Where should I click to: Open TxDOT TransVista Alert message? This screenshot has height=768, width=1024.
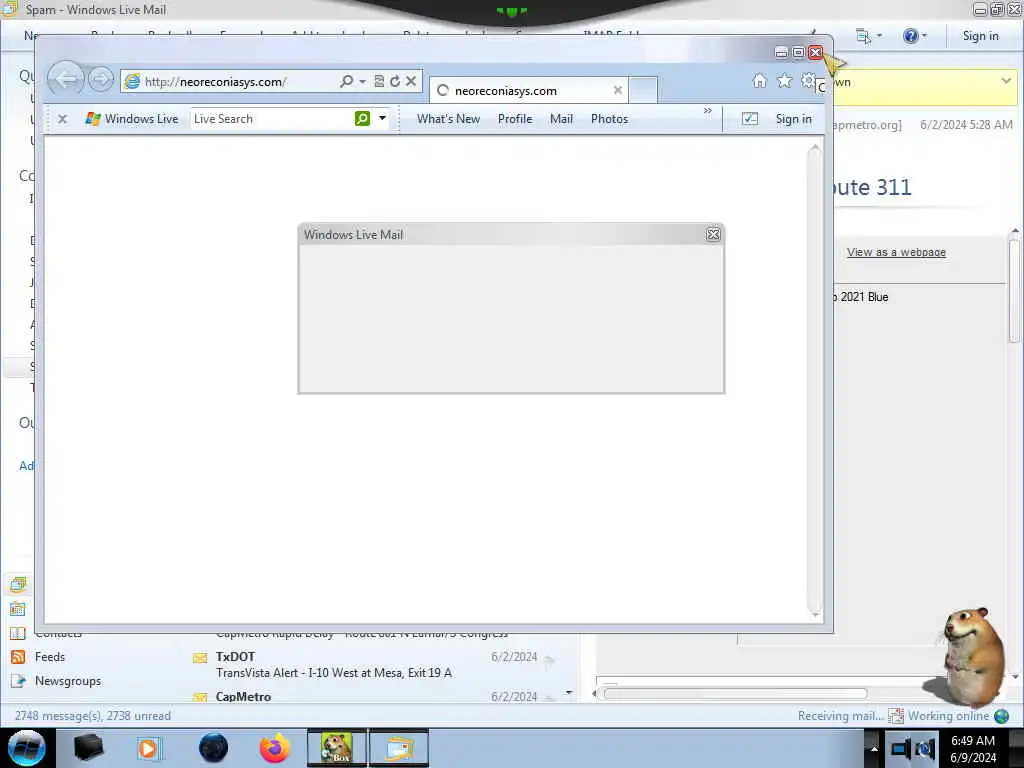click(x=376, y=665)
